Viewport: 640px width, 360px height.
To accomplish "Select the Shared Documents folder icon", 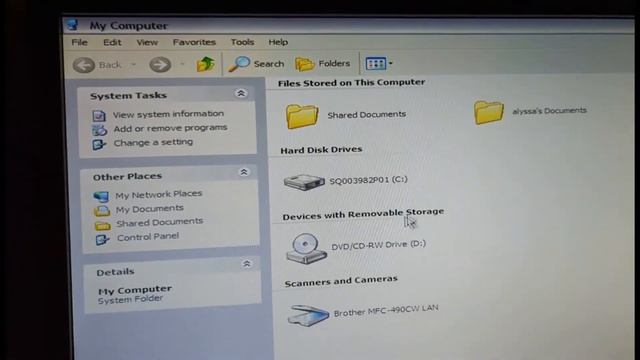I will (302, 116).
